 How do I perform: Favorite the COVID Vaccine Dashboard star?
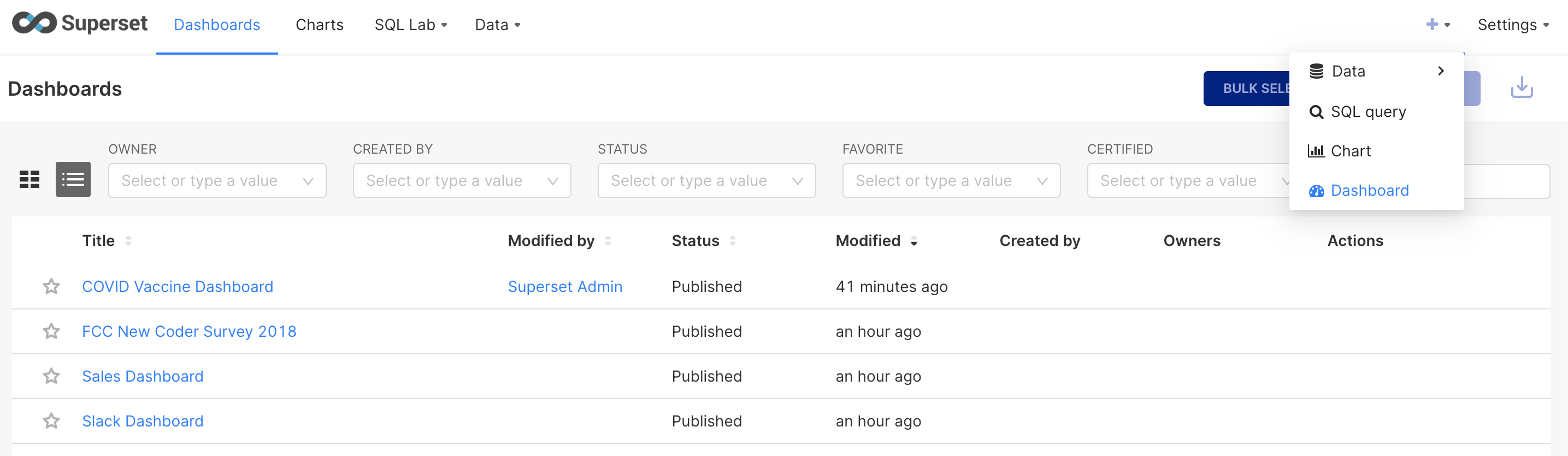(51, 286)
